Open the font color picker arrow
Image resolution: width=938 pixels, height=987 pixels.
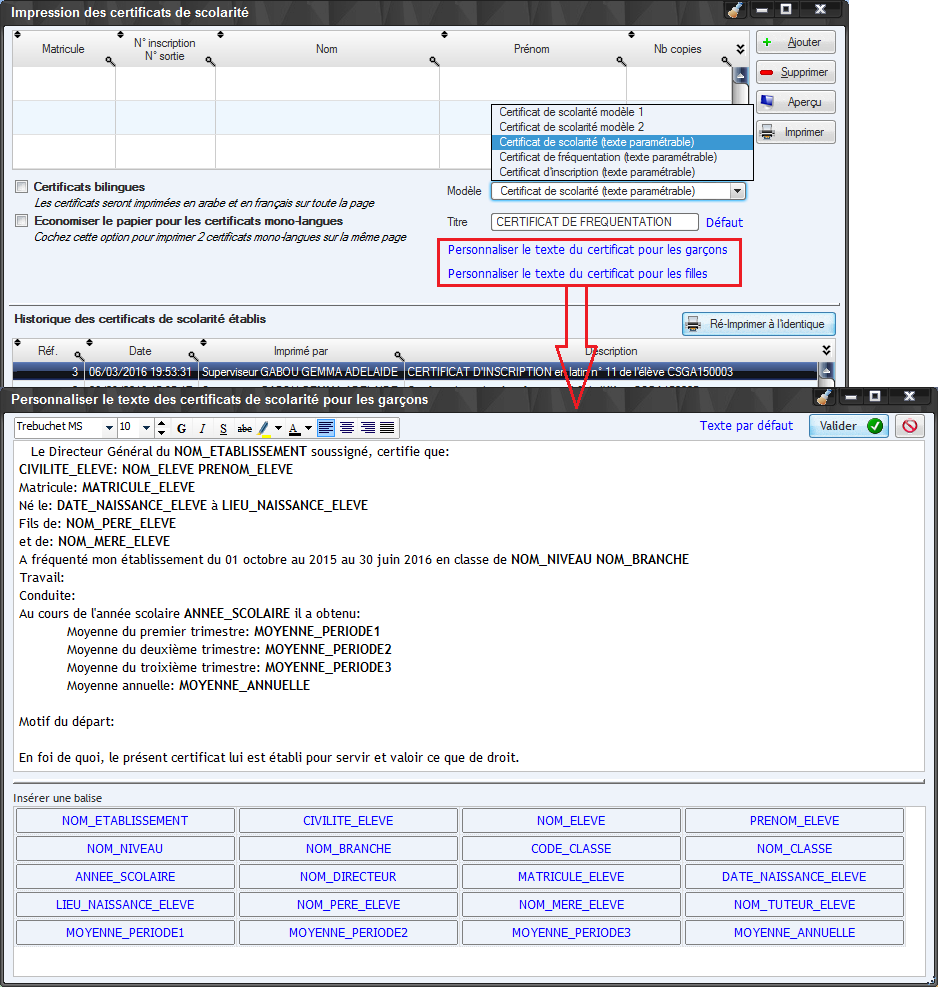309,428
